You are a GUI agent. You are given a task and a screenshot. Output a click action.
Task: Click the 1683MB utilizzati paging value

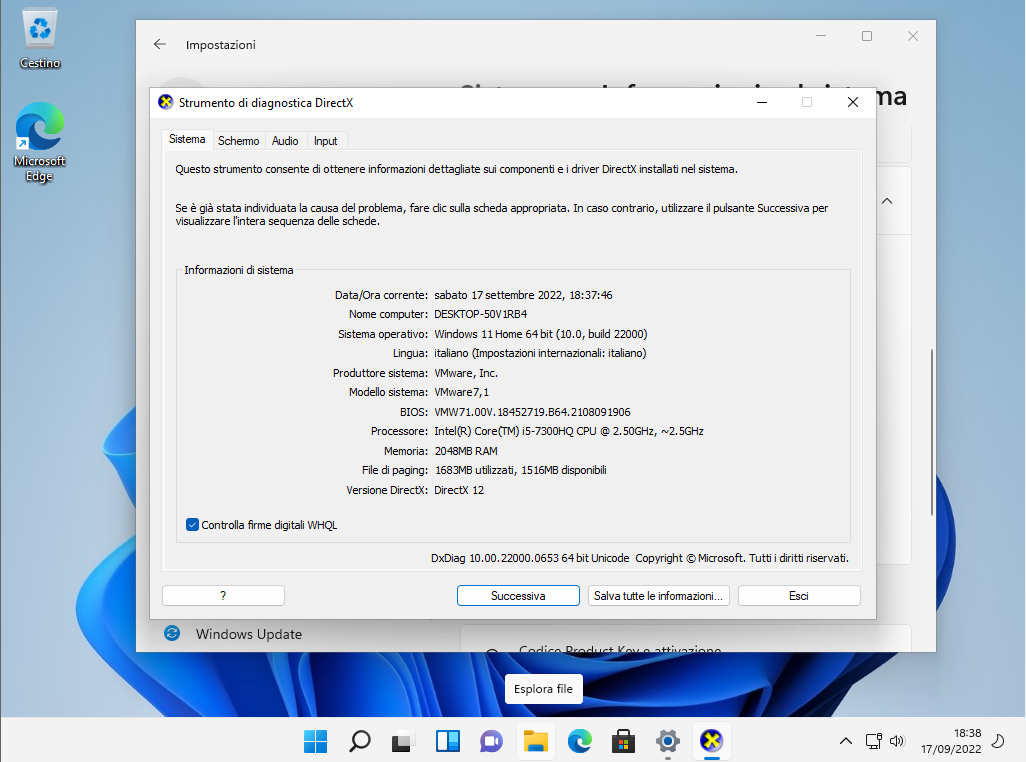tap(520, 470)
